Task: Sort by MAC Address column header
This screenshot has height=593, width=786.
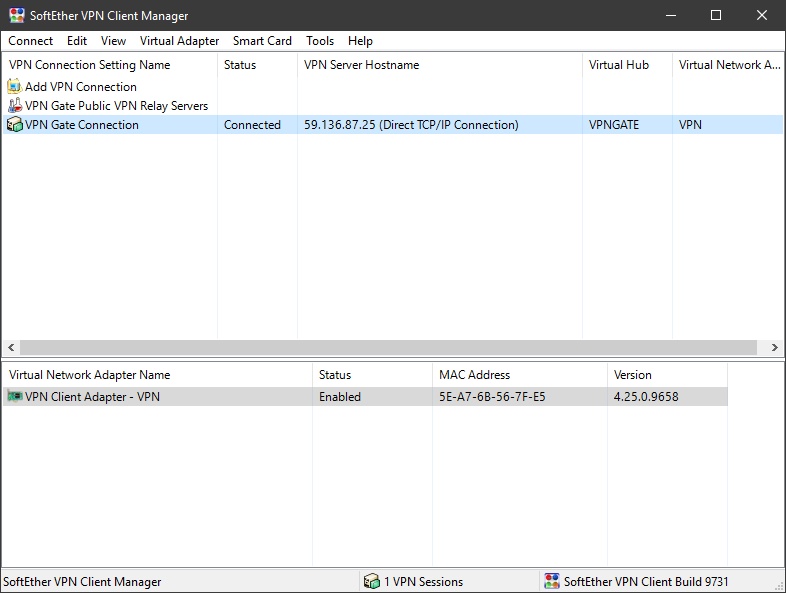Action: 520,375
